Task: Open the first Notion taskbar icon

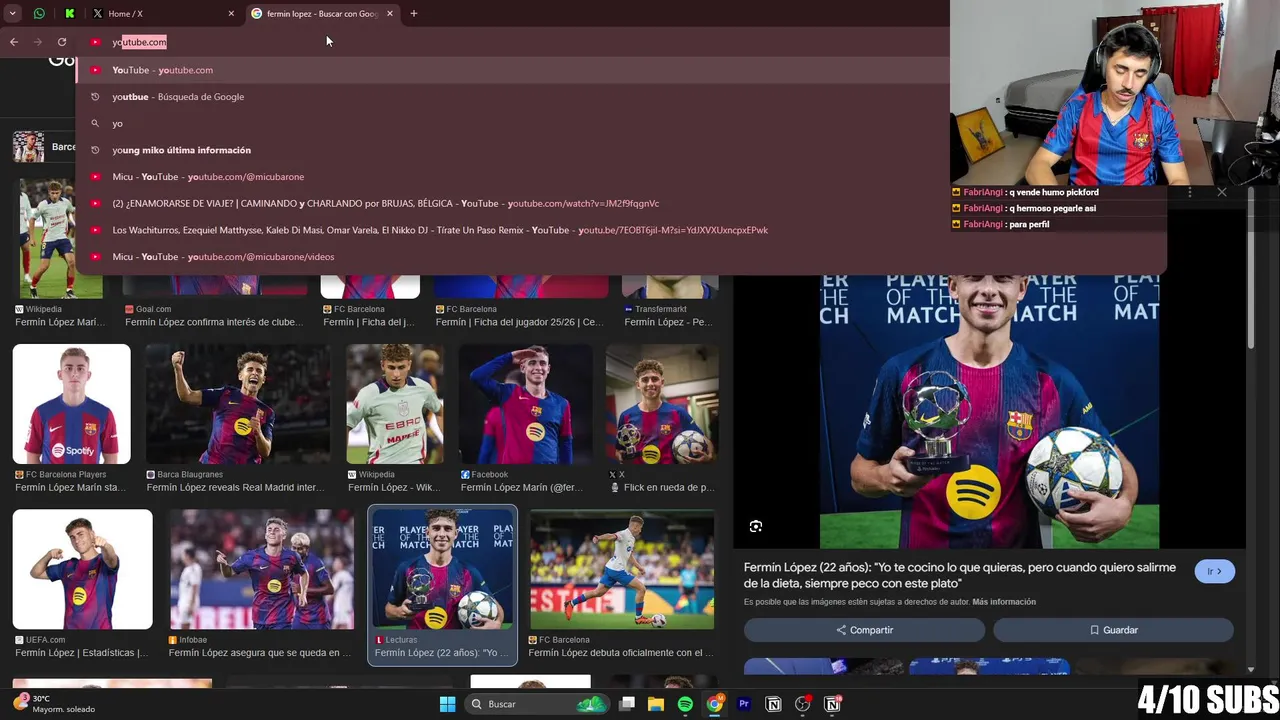Action: click(x=773, y=704)
